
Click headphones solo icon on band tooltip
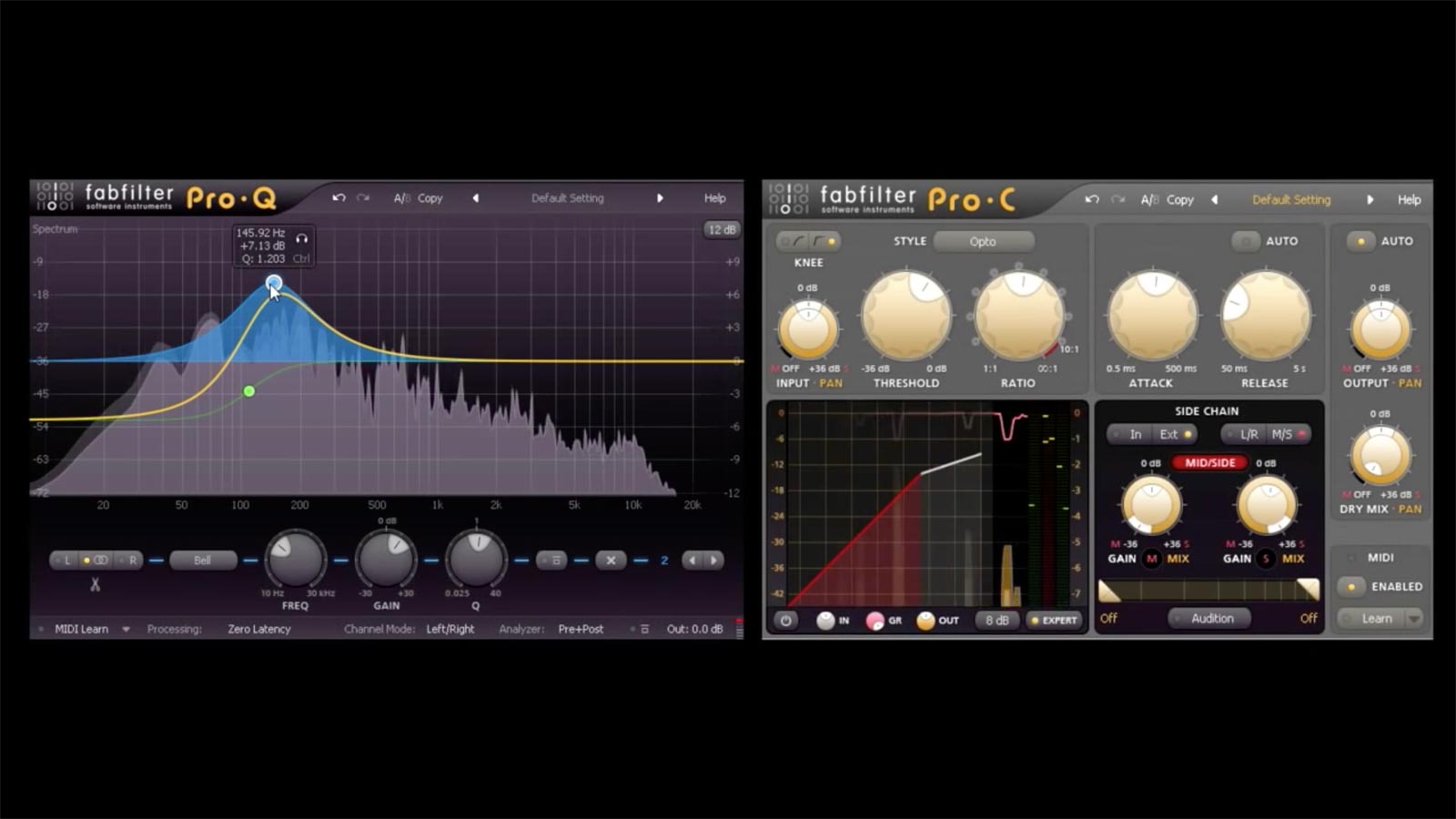(302, 238)
